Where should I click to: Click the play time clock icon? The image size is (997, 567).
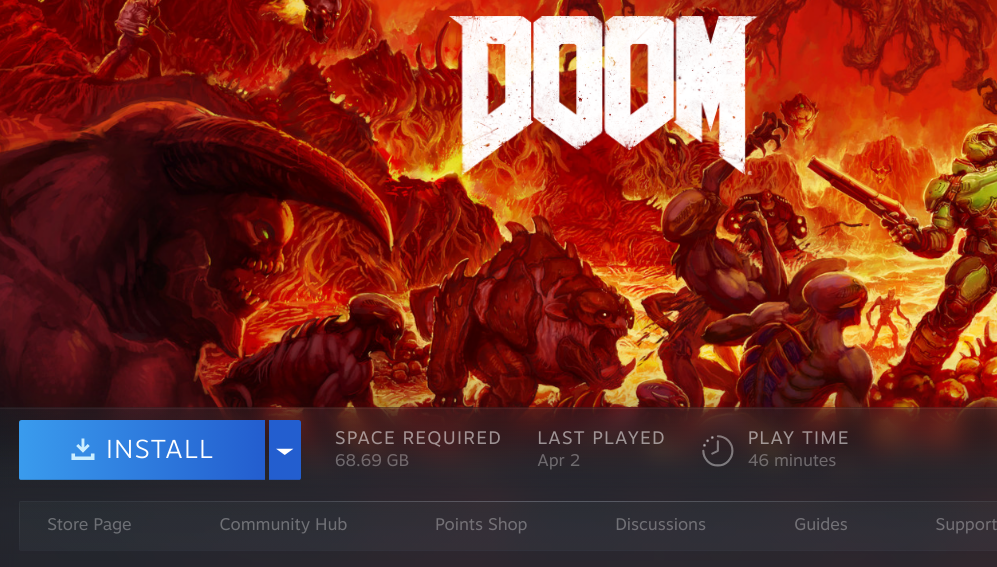pos(717,451)
